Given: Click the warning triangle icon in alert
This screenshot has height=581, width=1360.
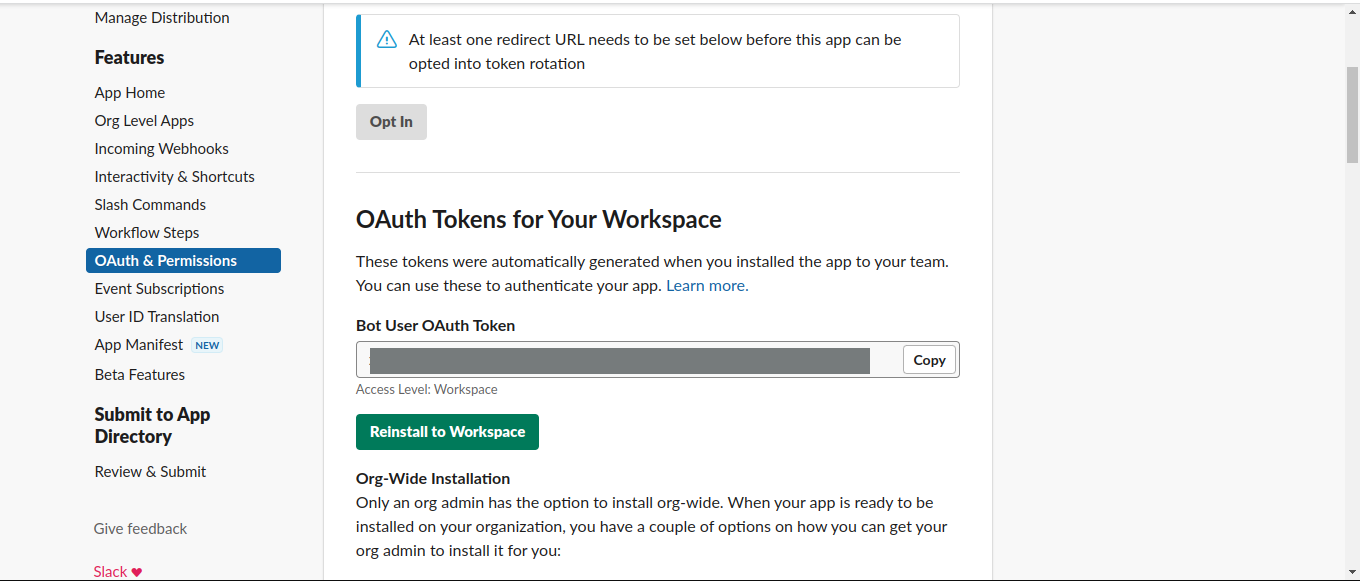Looking at the screenshot, I should [387, 40].
